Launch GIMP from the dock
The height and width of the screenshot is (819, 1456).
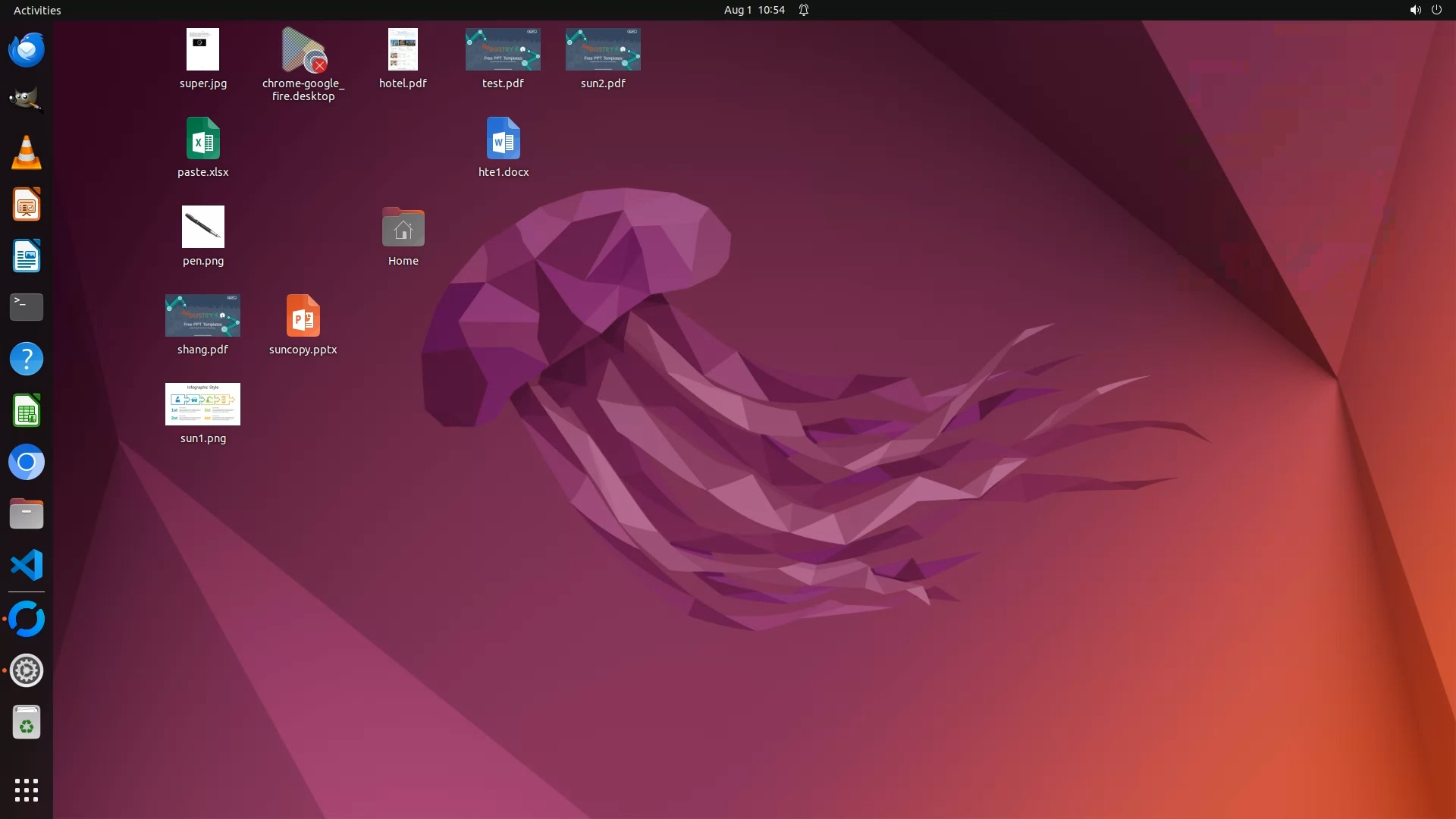27,100
